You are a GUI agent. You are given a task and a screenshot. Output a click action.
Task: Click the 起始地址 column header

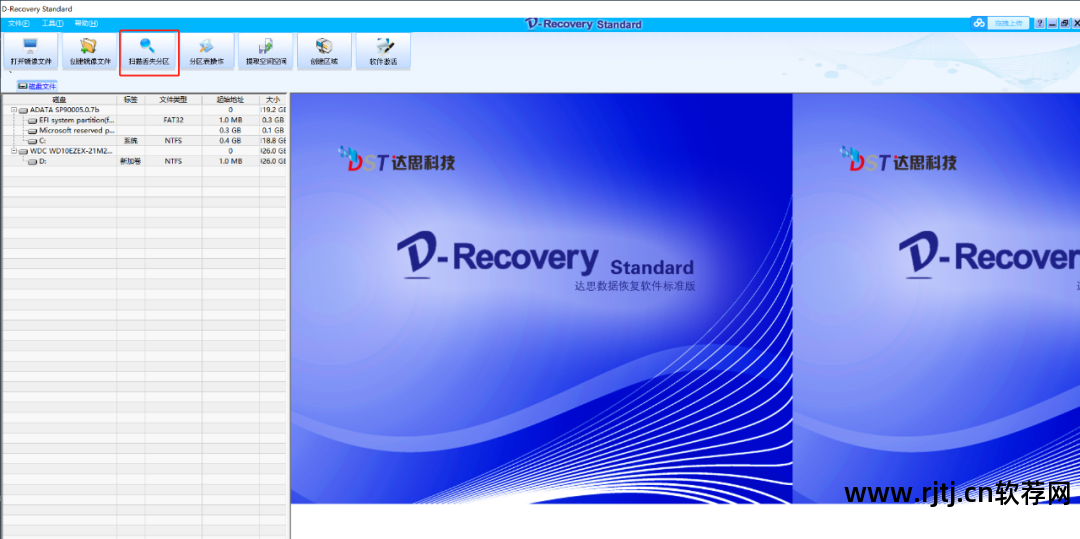click(230, 99)
